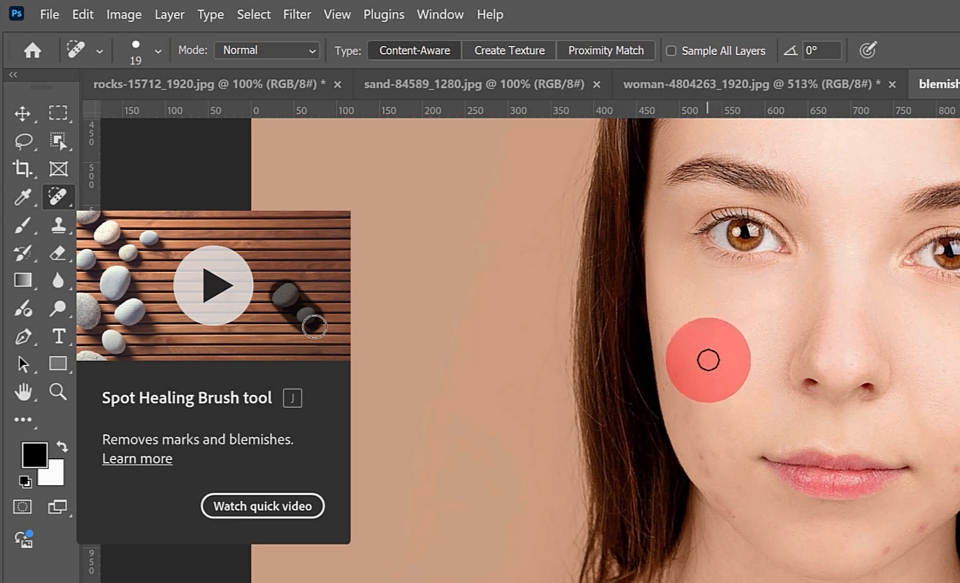Click the black foreground color swatch
The width and height of the screenshot is (960, 583).
pyautogui.click(x=34, y=454)
